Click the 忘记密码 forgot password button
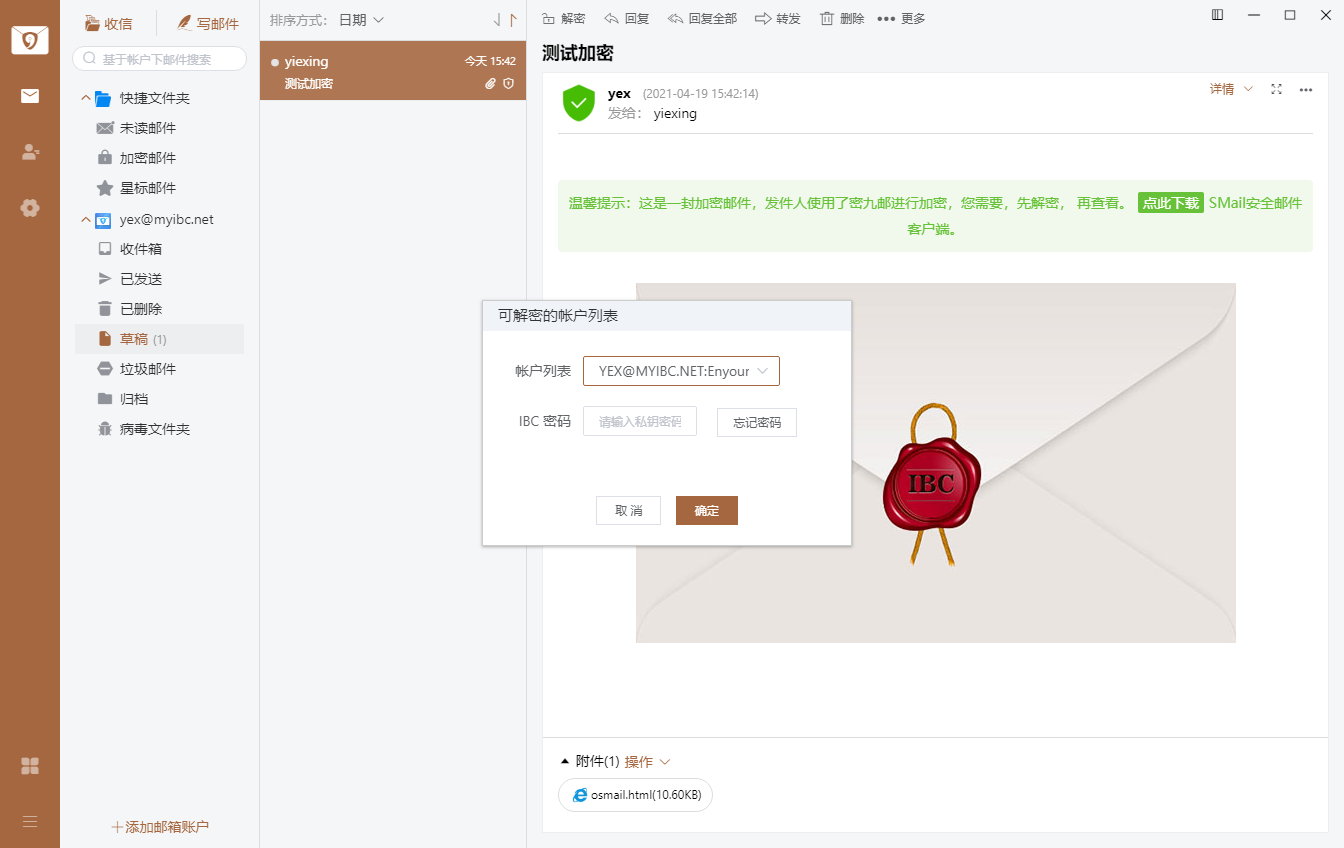 [x=756, y=423]
